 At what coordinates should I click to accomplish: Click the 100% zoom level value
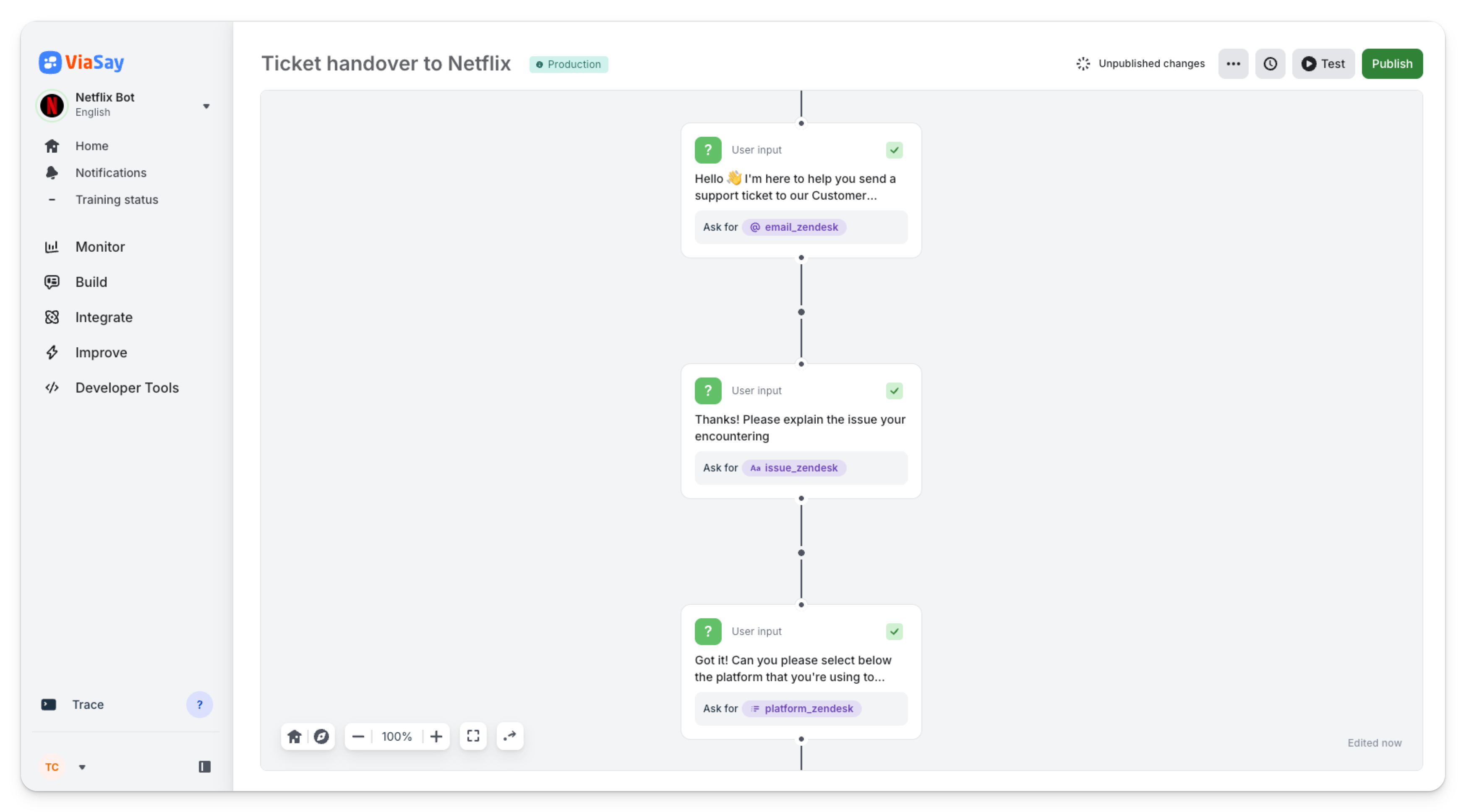(396, 737)
